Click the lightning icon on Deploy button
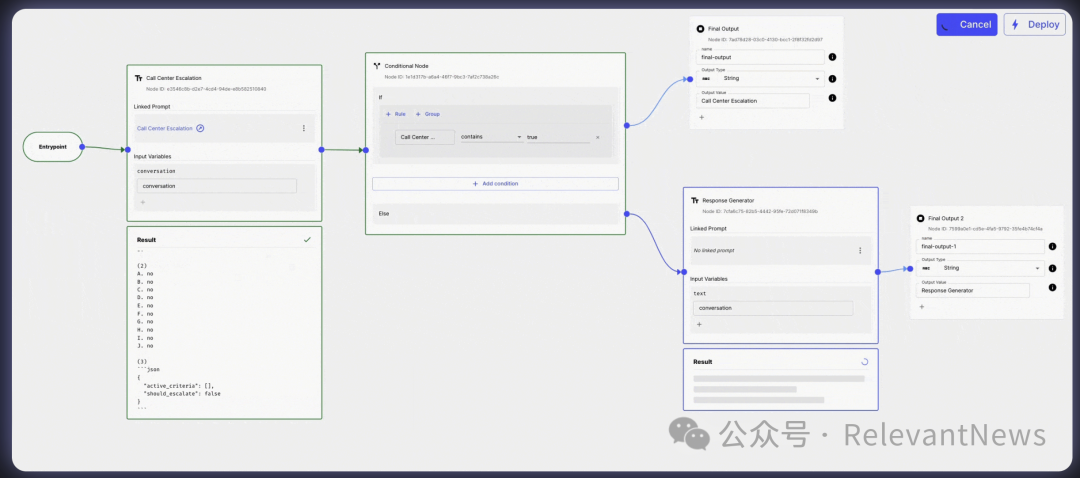 (x=1015, y=25)
